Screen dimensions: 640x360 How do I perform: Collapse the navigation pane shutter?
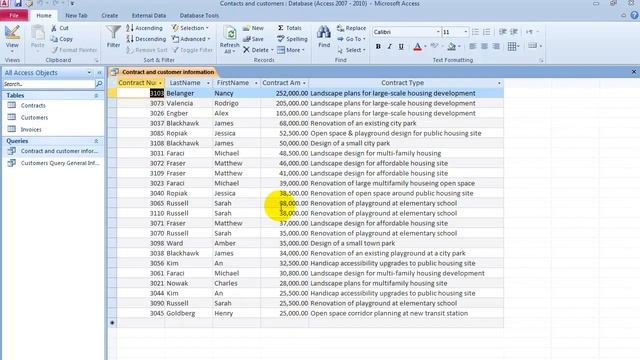99,73
